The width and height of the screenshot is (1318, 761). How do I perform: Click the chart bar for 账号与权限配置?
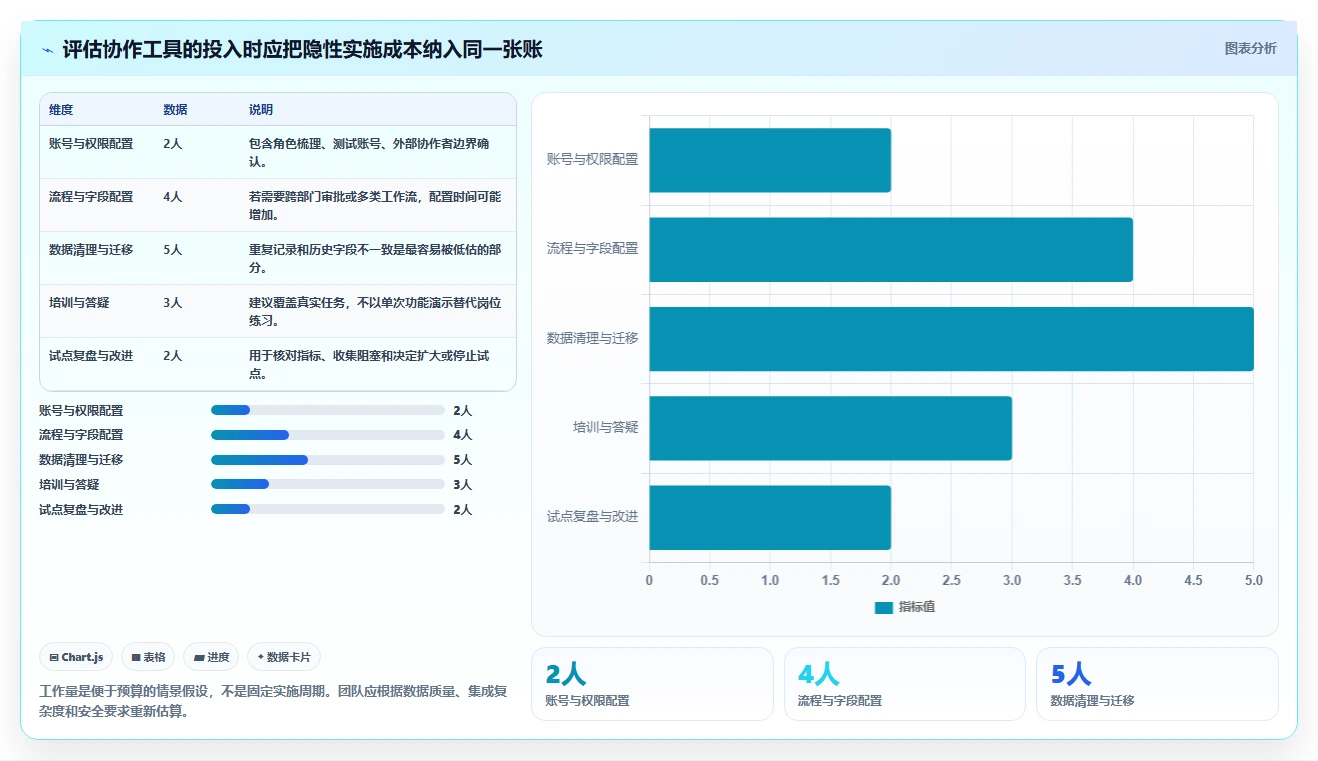(x=770, y=160)
